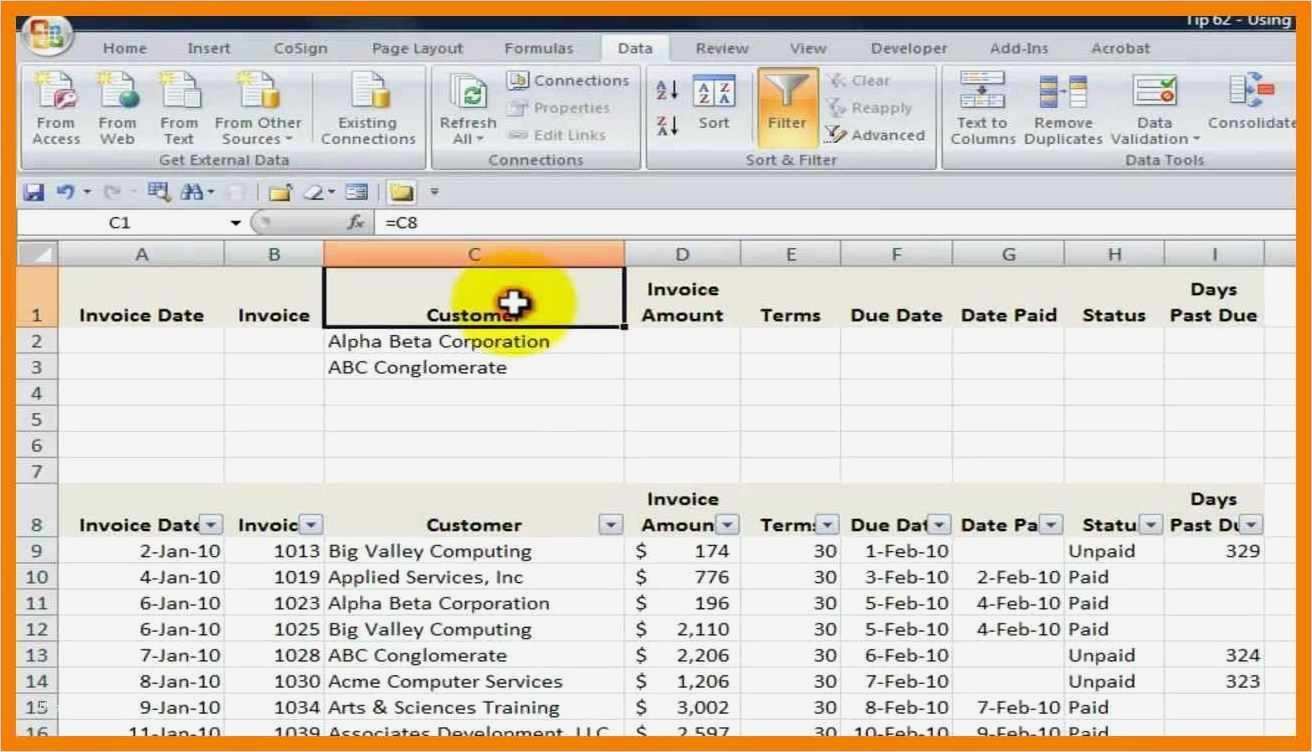Select column G by its header

pyautogui.click(x=1008, y=255)
